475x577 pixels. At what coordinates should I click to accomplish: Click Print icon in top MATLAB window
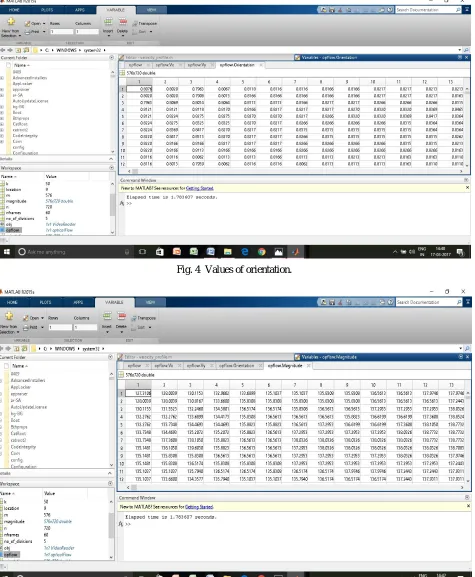click(27, 32)
